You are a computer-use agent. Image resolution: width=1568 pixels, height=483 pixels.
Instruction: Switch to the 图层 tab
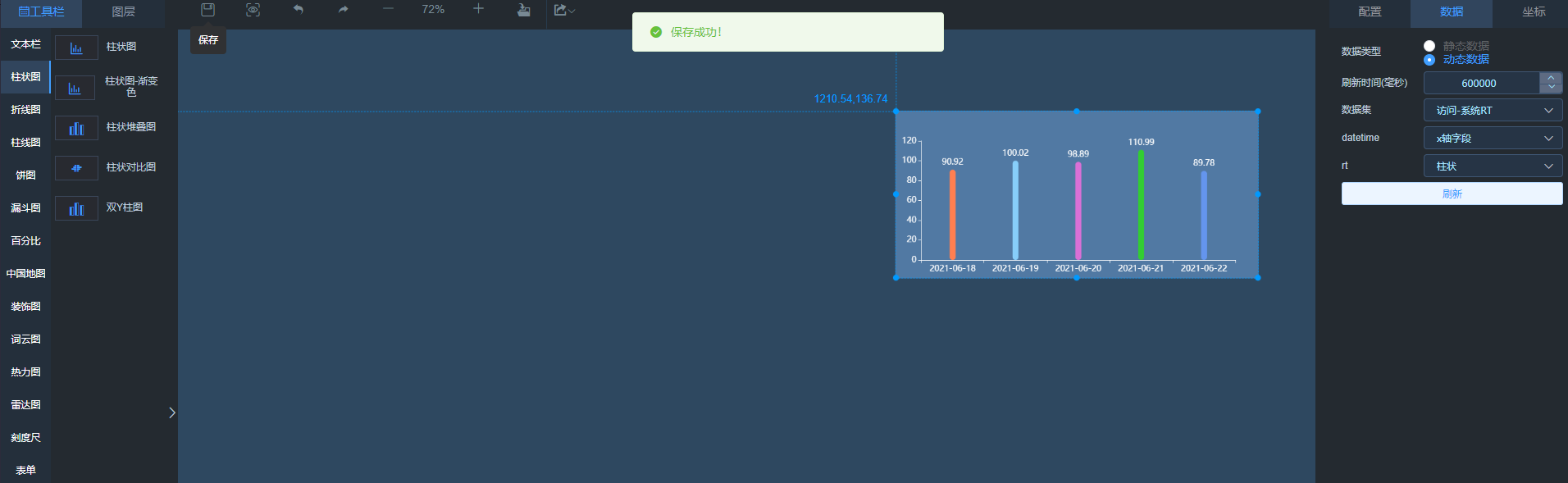click(123, 11)
